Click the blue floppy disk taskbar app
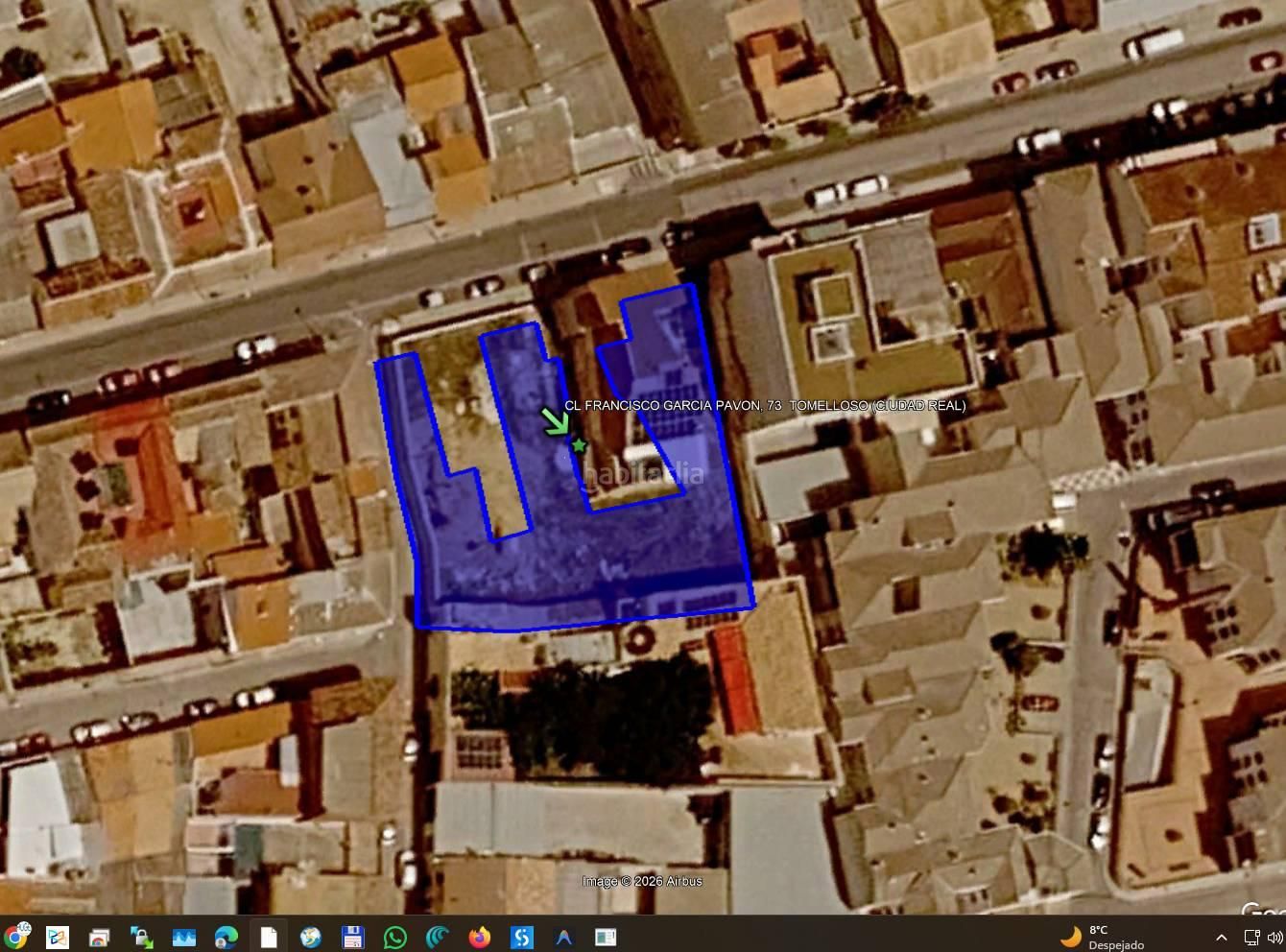Viewport: 1286px width, 952px height. pyautogui.click(x=352, y=937)
